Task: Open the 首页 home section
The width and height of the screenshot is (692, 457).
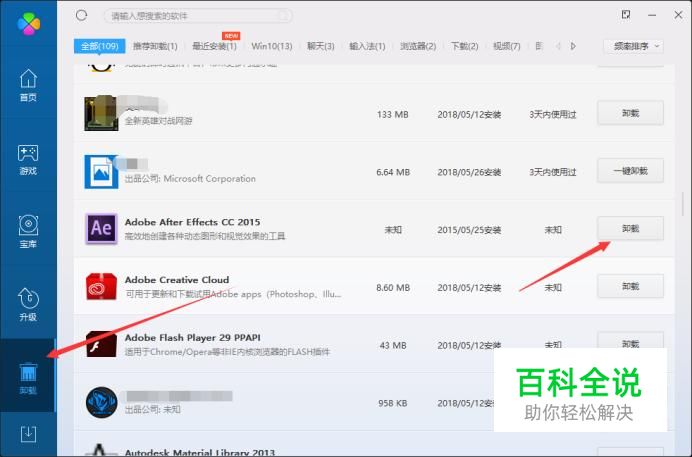Action: tap(28, 85)
